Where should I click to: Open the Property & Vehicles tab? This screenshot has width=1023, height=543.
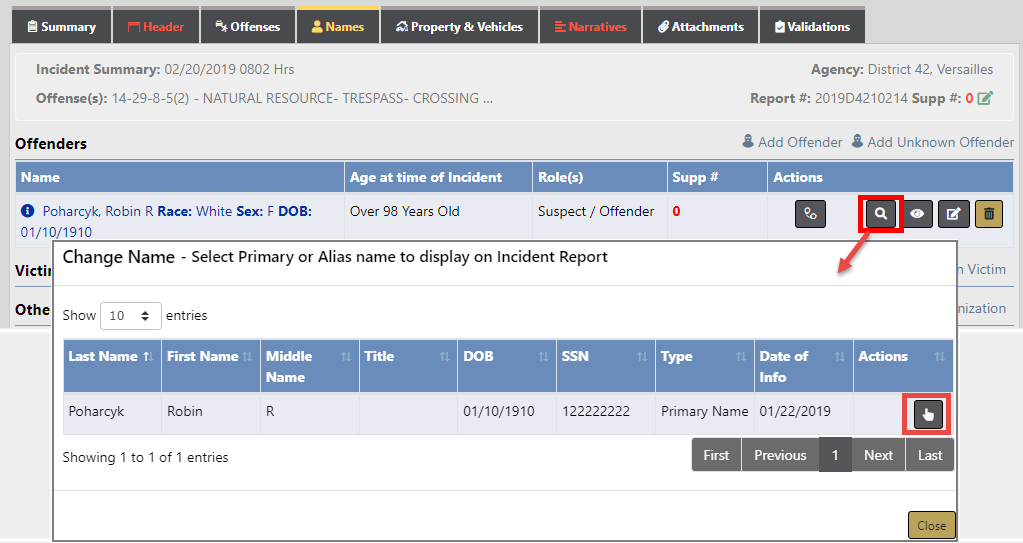[x=459, y=27]
